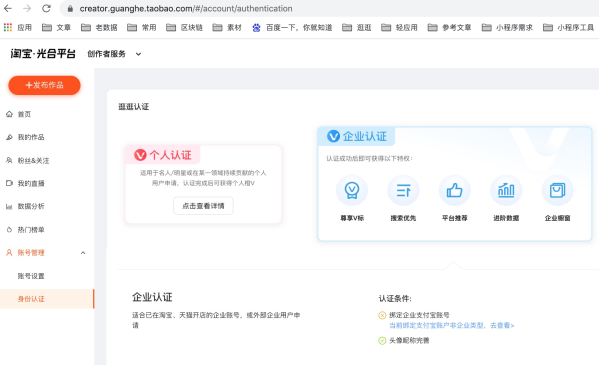Viewport: 599px width, 365px height.
Task: Open the 小程序需求 bookmark folder
Action: click(507, 28)
